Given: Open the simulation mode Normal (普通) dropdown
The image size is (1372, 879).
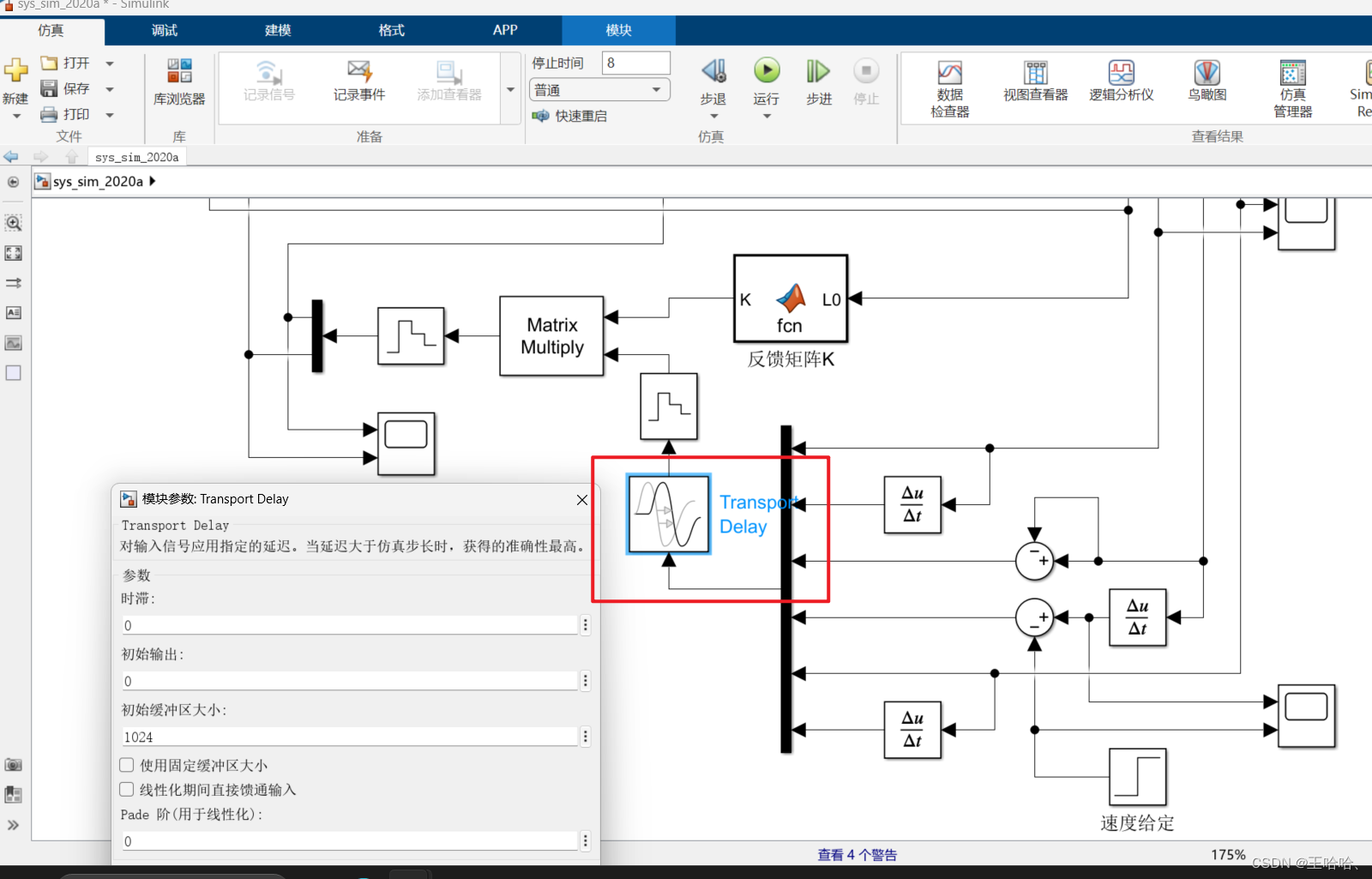Looking at the screenshot, I should coord(600,89).
